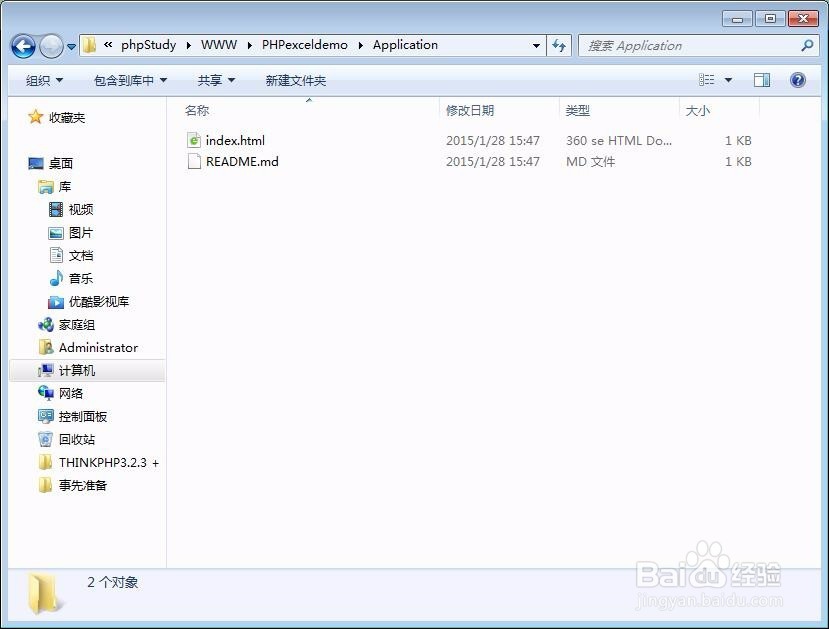This screenshot has height=629, width=829.
Task: Select the Recycle Bin (回收站) icon in sidebar
Action: pyautogui.click(x=75, y=439)
